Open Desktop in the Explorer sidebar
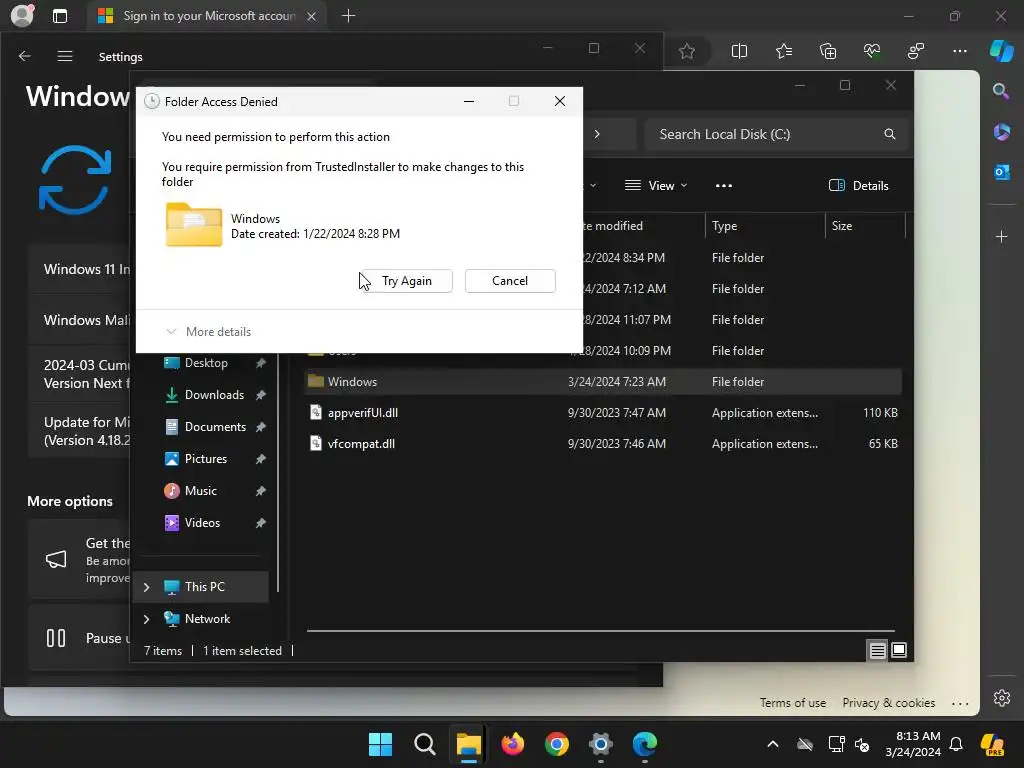The width and height of the screenshot is (1024, 768). pyautogui.click(x=206, y=362)
